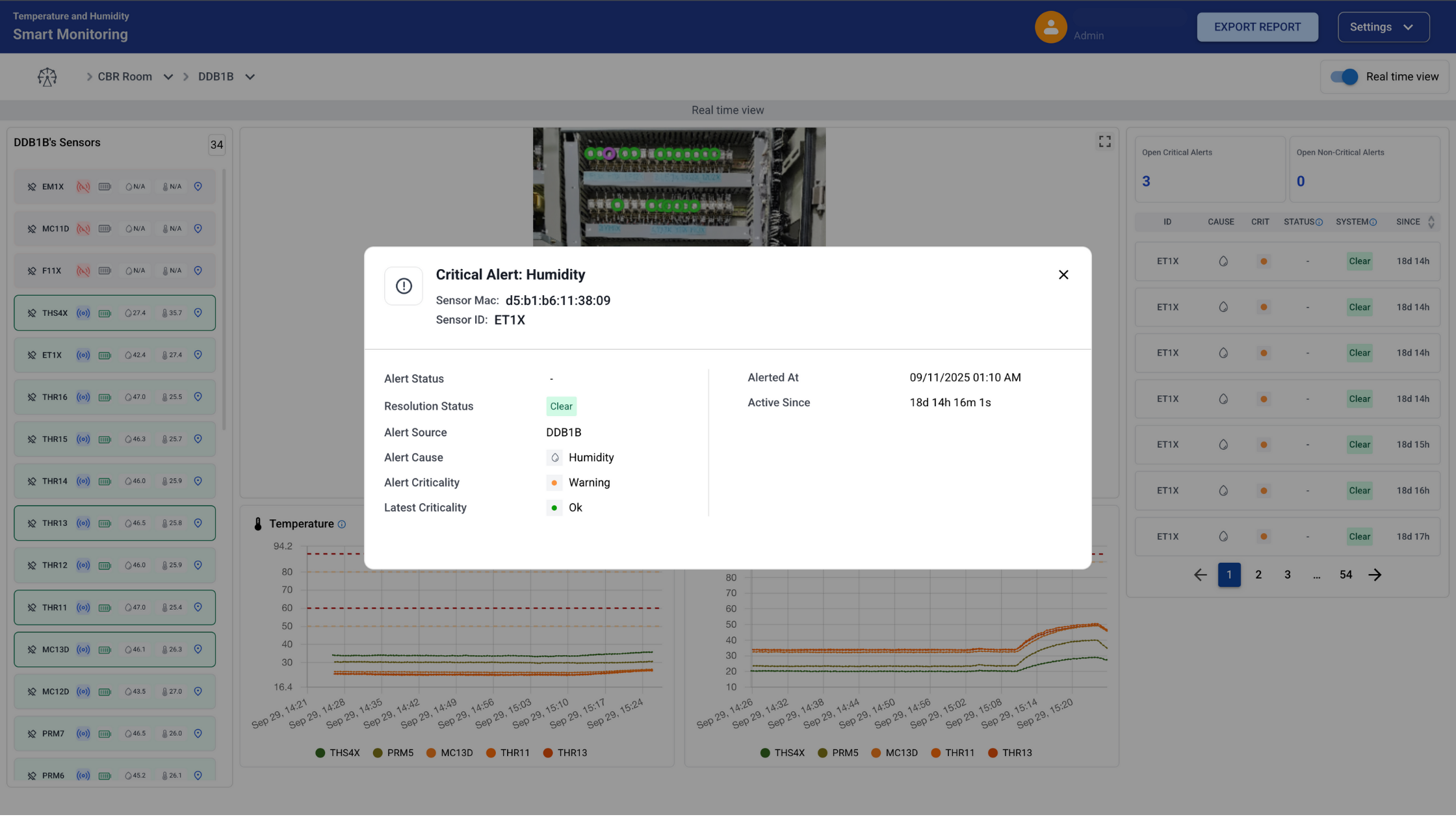Image resolution: width=1456 pixels, height=819 pixels.
Task: Toggle THR13 series in humidity chart legend
Action: (1009, 753)
